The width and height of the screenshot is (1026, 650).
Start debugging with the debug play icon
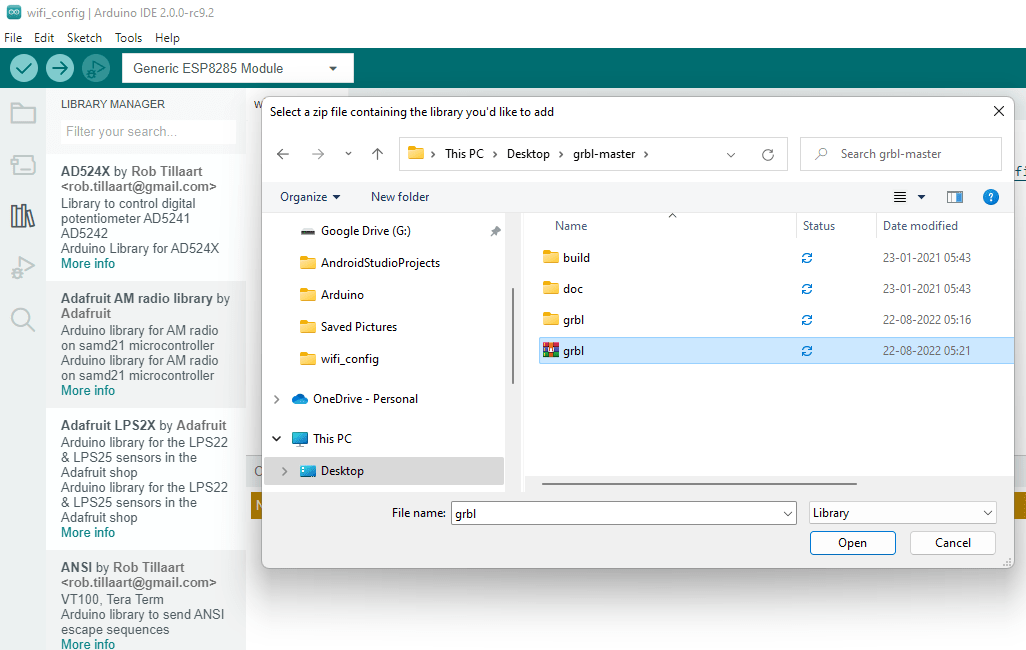pyautogui.click(x=96, y=68)
